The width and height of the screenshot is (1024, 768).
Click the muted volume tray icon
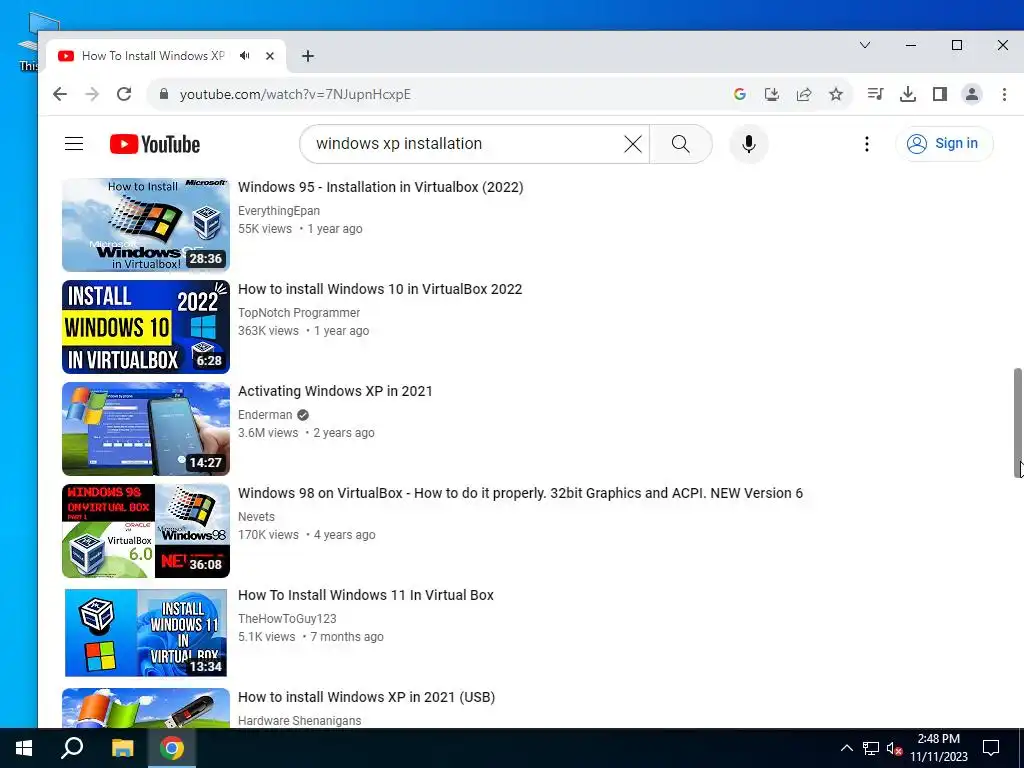[x=894, y=748]
